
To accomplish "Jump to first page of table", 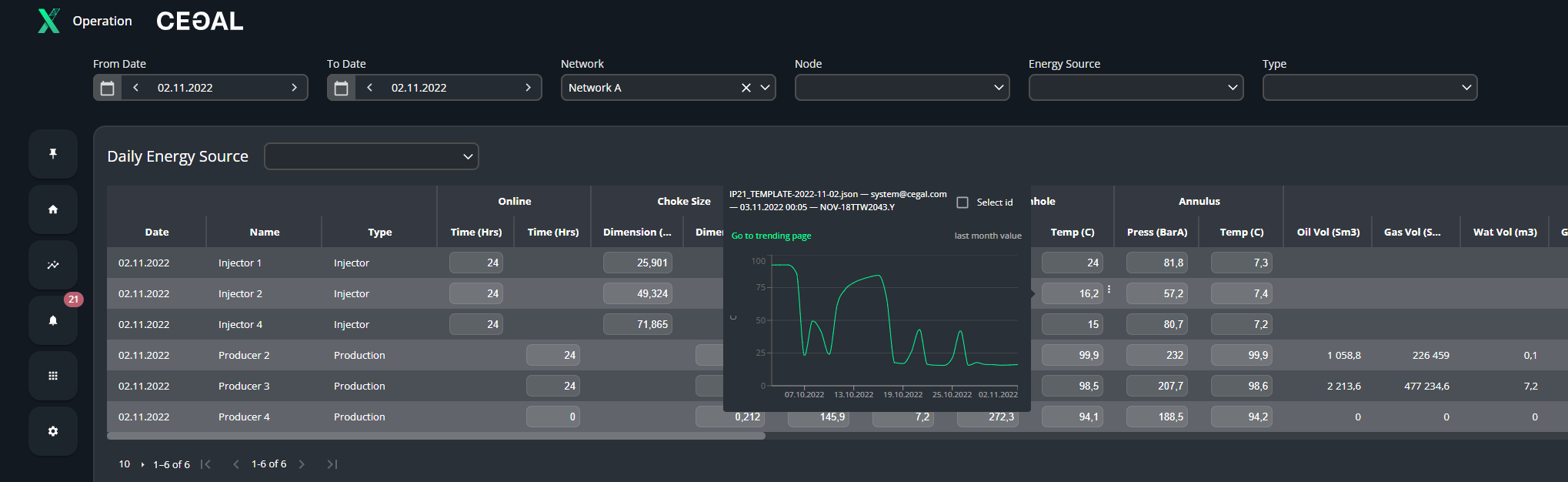I will tap(205, 464).
